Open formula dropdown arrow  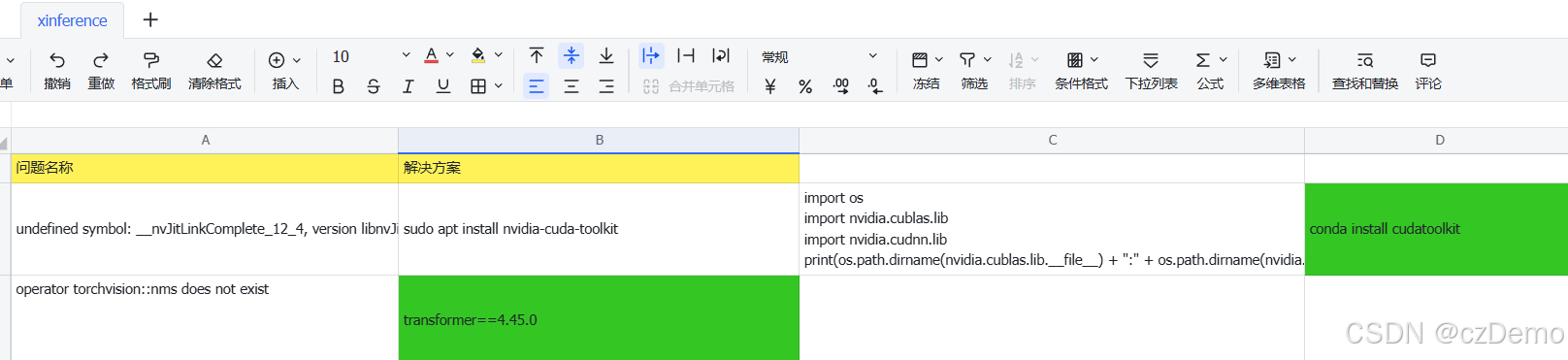[1224, 60]
